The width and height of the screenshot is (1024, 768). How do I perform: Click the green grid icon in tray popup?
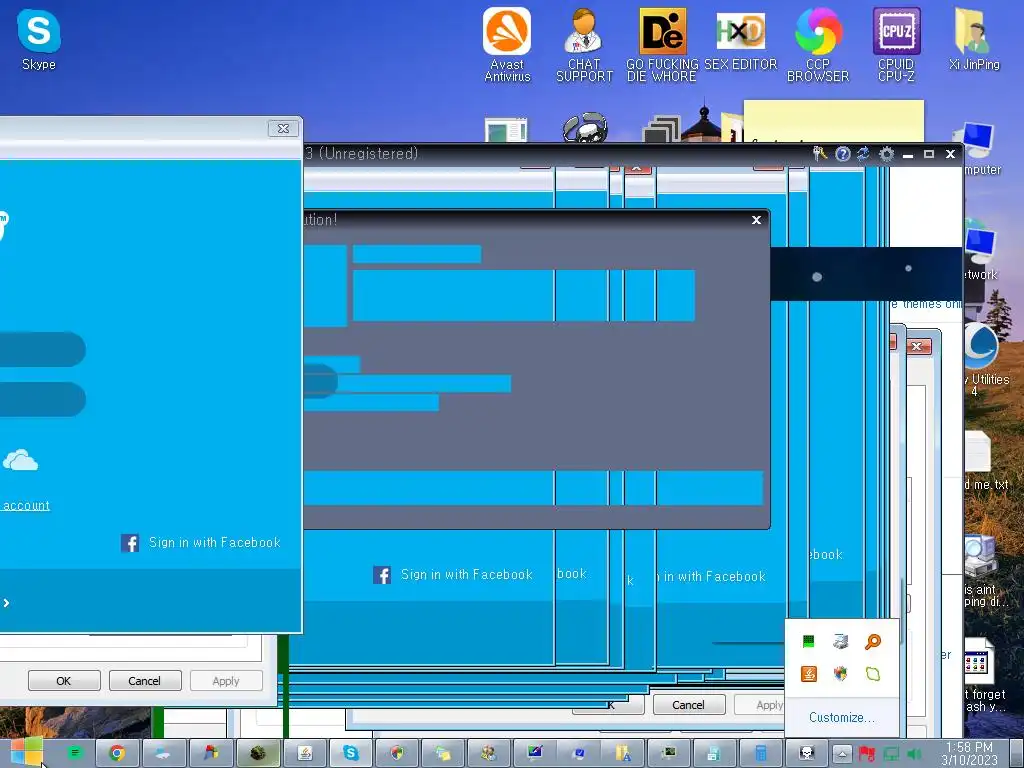coord(808,641)
